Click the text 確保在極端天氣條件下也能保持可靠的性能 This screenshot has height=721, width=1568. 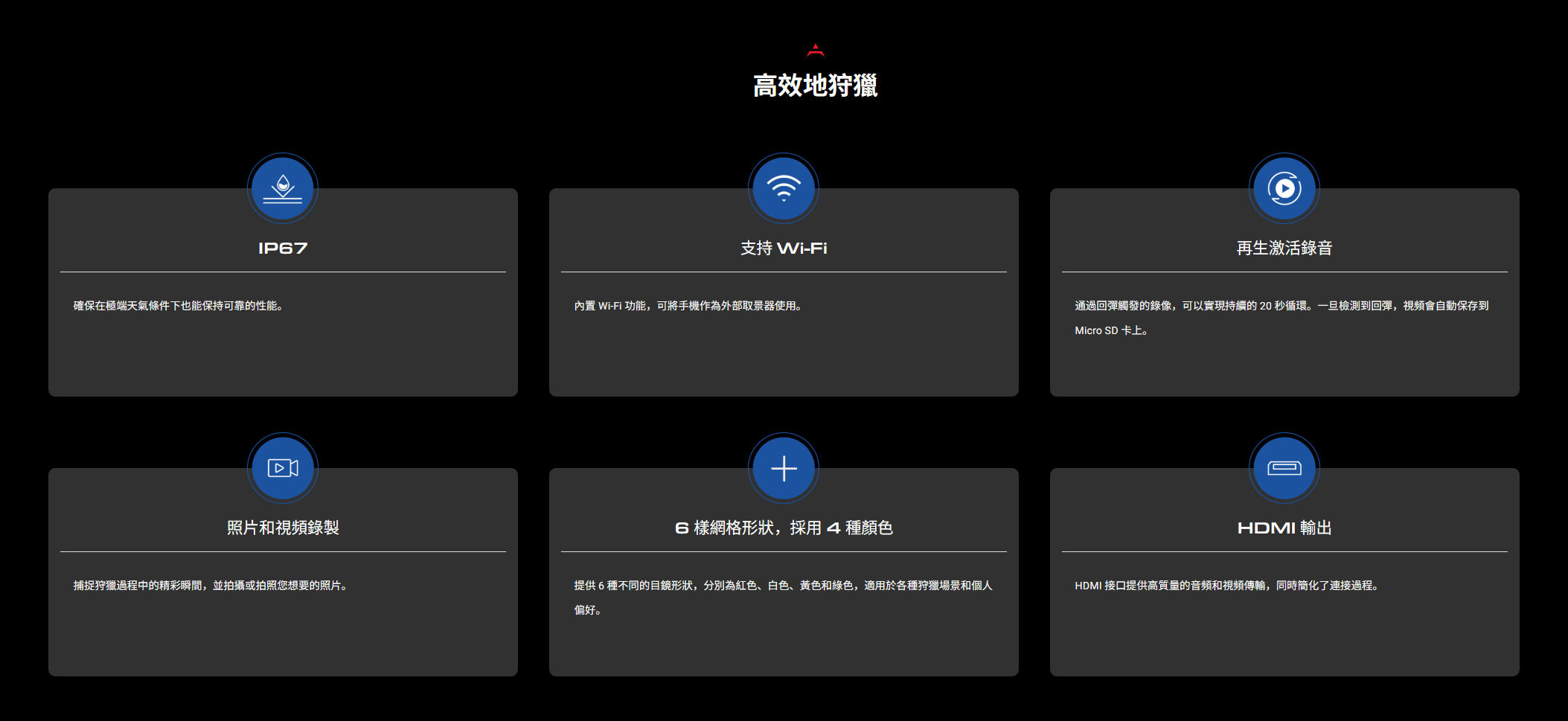[178, 306]
